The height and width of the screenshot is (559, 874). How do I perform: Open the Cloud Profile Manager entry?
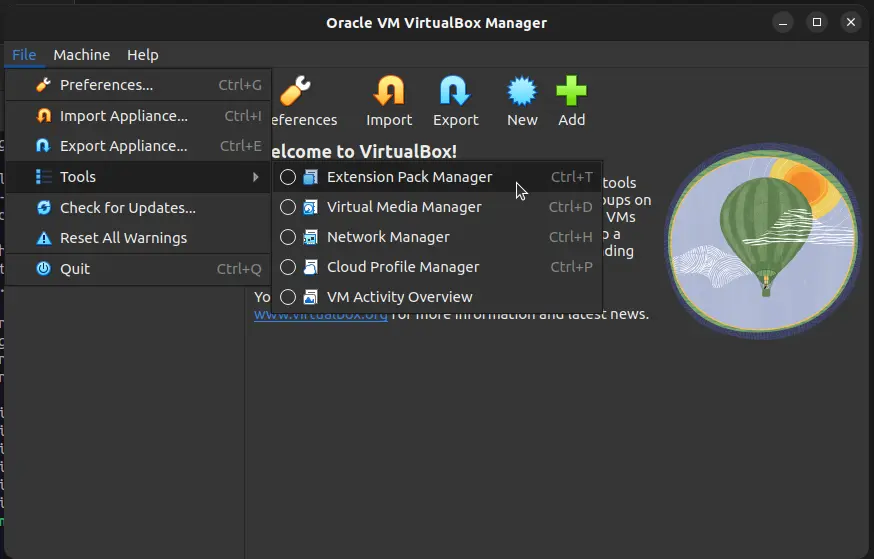pyautogui.click(x=437, y=268)
